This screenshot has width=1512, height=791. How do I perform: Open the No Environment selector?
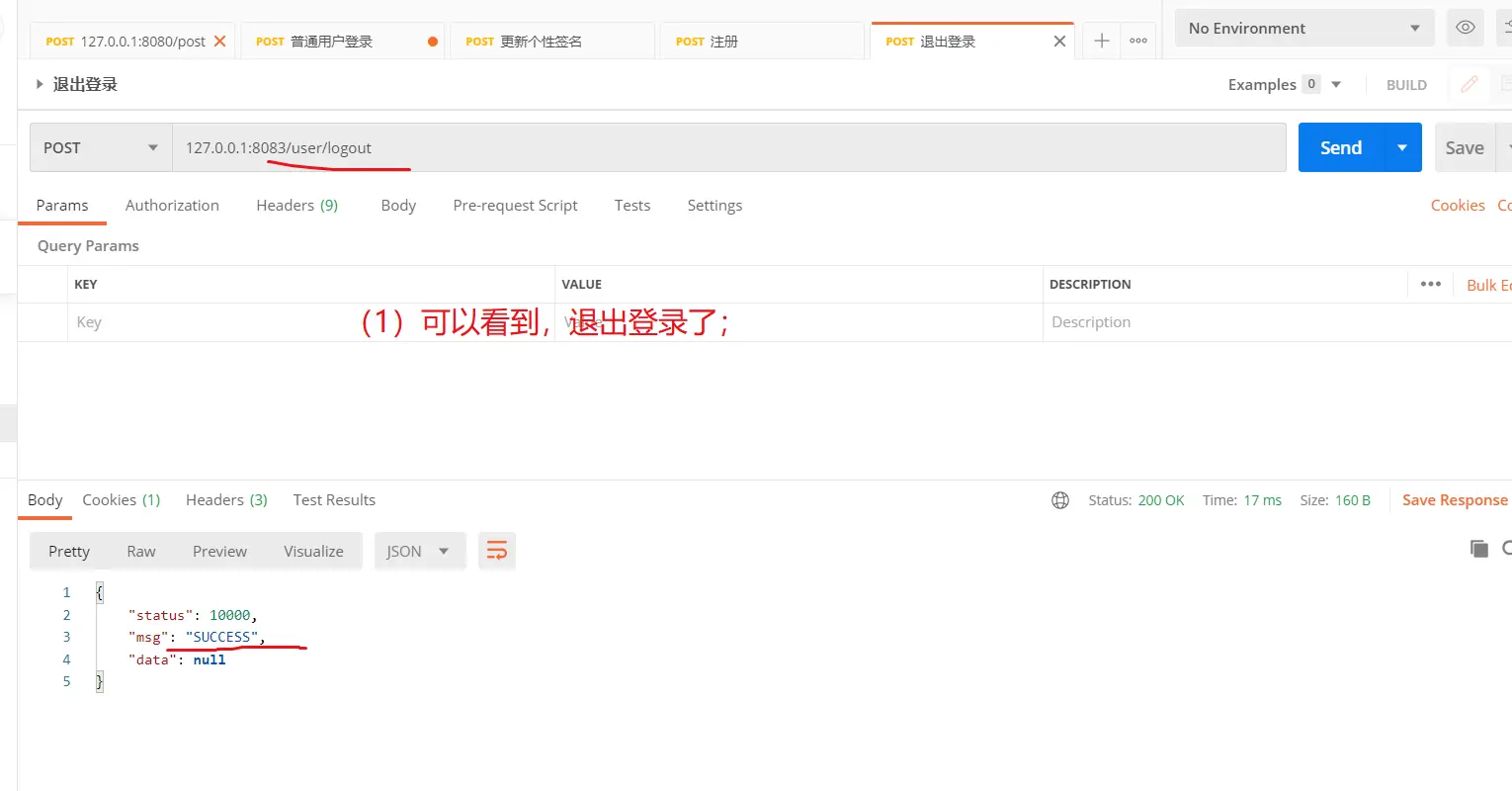(1303, 28)
